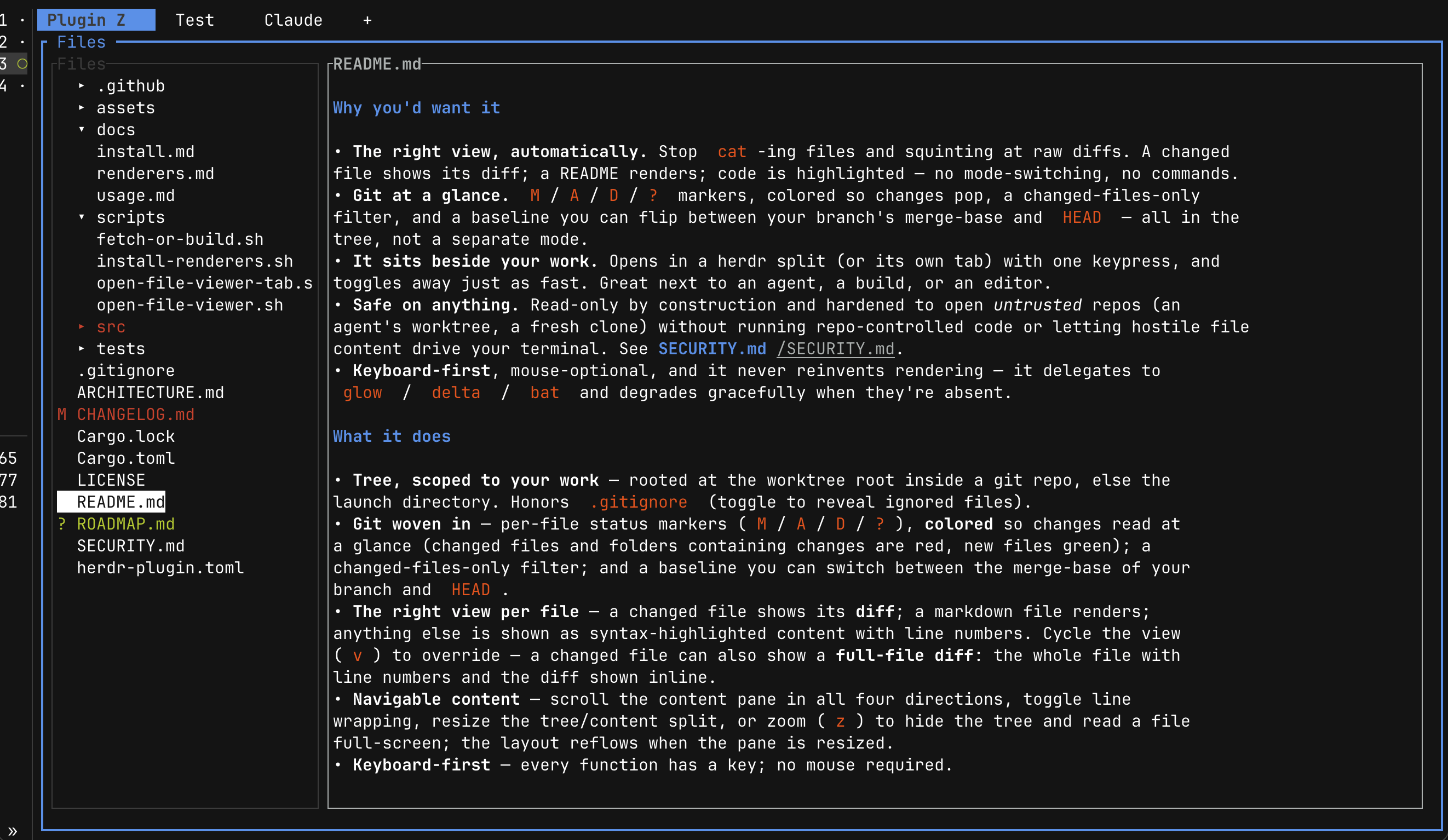Open usage.md file
This screenshot has height=840, width=1448.
[x=136, y=195]
